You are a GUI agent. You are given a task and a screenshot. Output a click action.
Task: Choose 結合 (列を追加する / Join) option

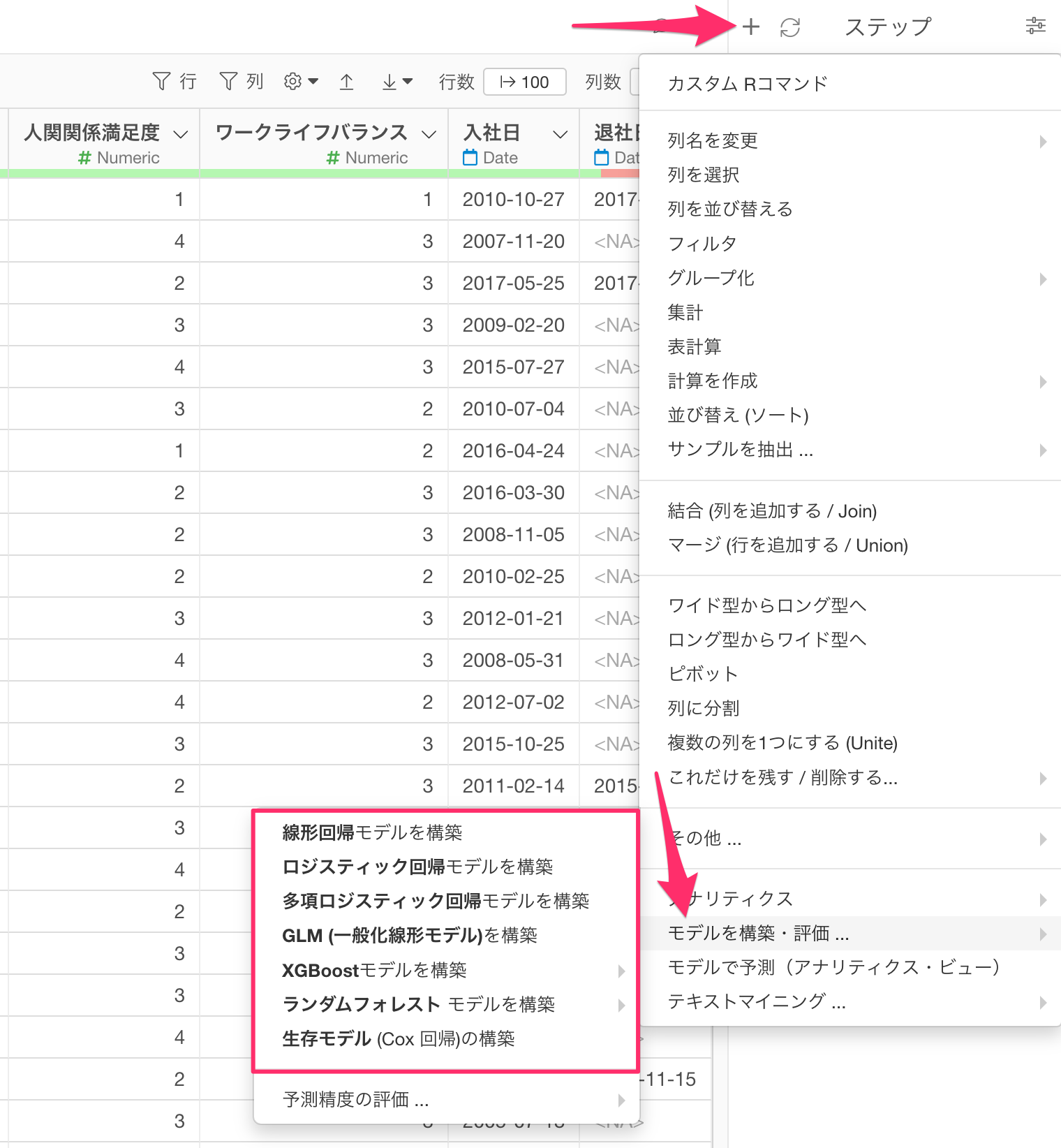coord(772,511)
